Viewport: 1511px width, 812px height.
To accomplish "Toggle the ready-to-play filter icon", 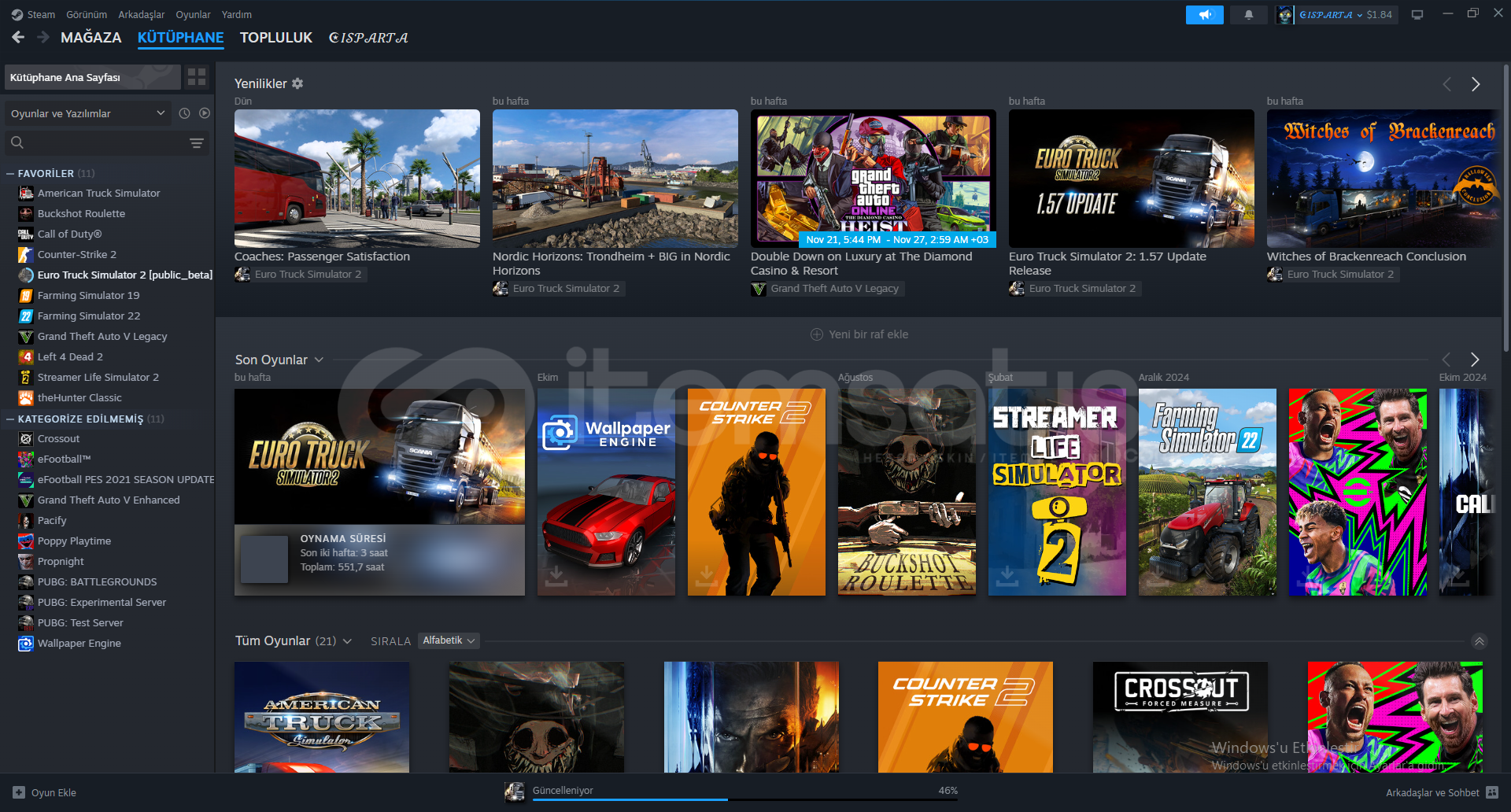I will (205, 113).
